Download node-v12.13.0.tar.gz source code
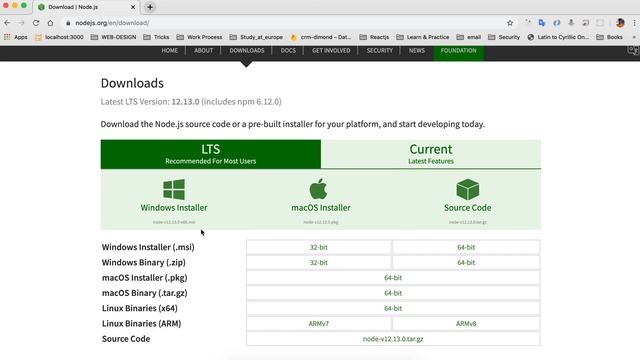 click(393, 339)
